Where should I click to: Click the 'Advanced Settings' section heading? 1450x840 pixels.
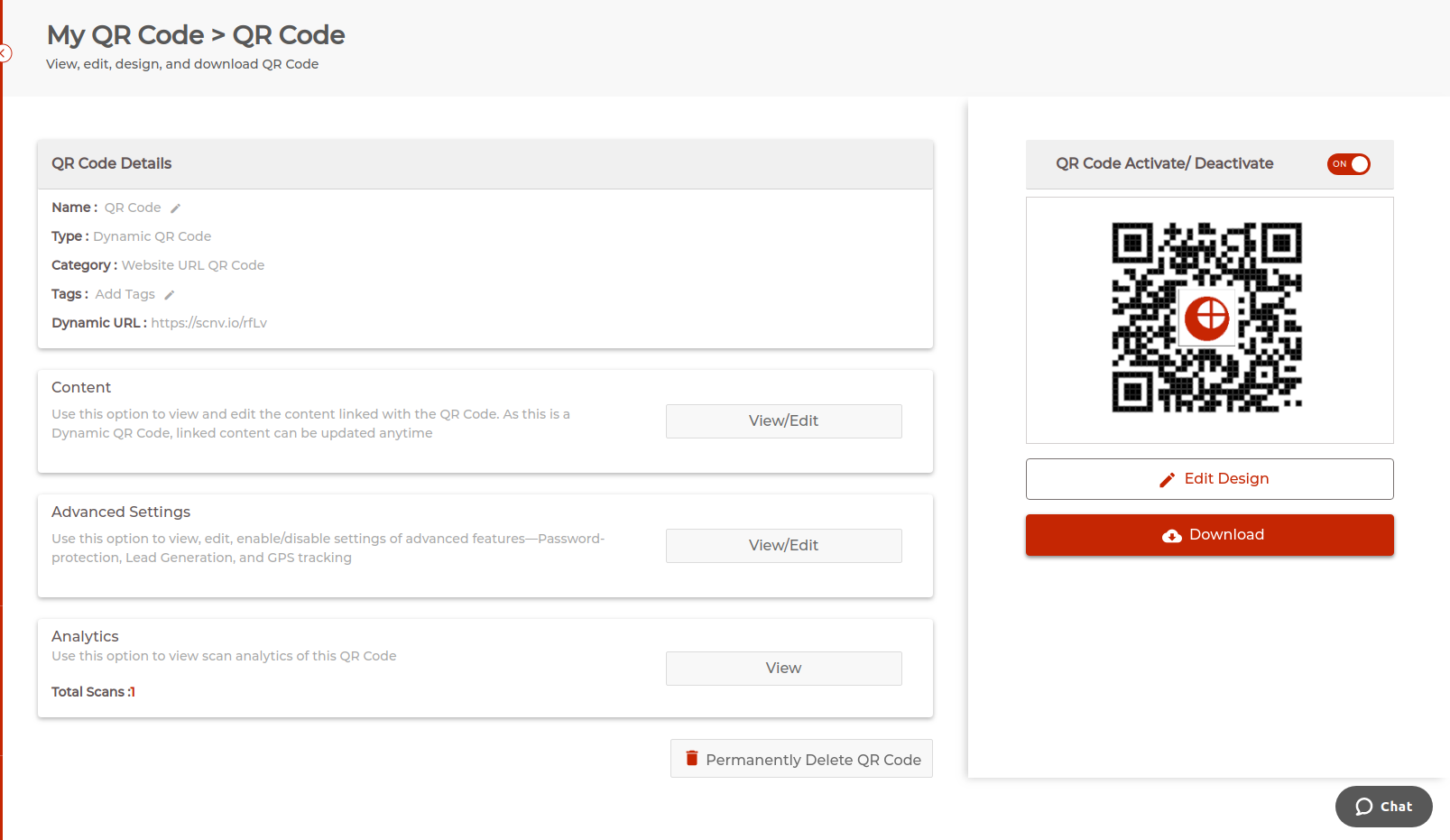tap(121, 512)
